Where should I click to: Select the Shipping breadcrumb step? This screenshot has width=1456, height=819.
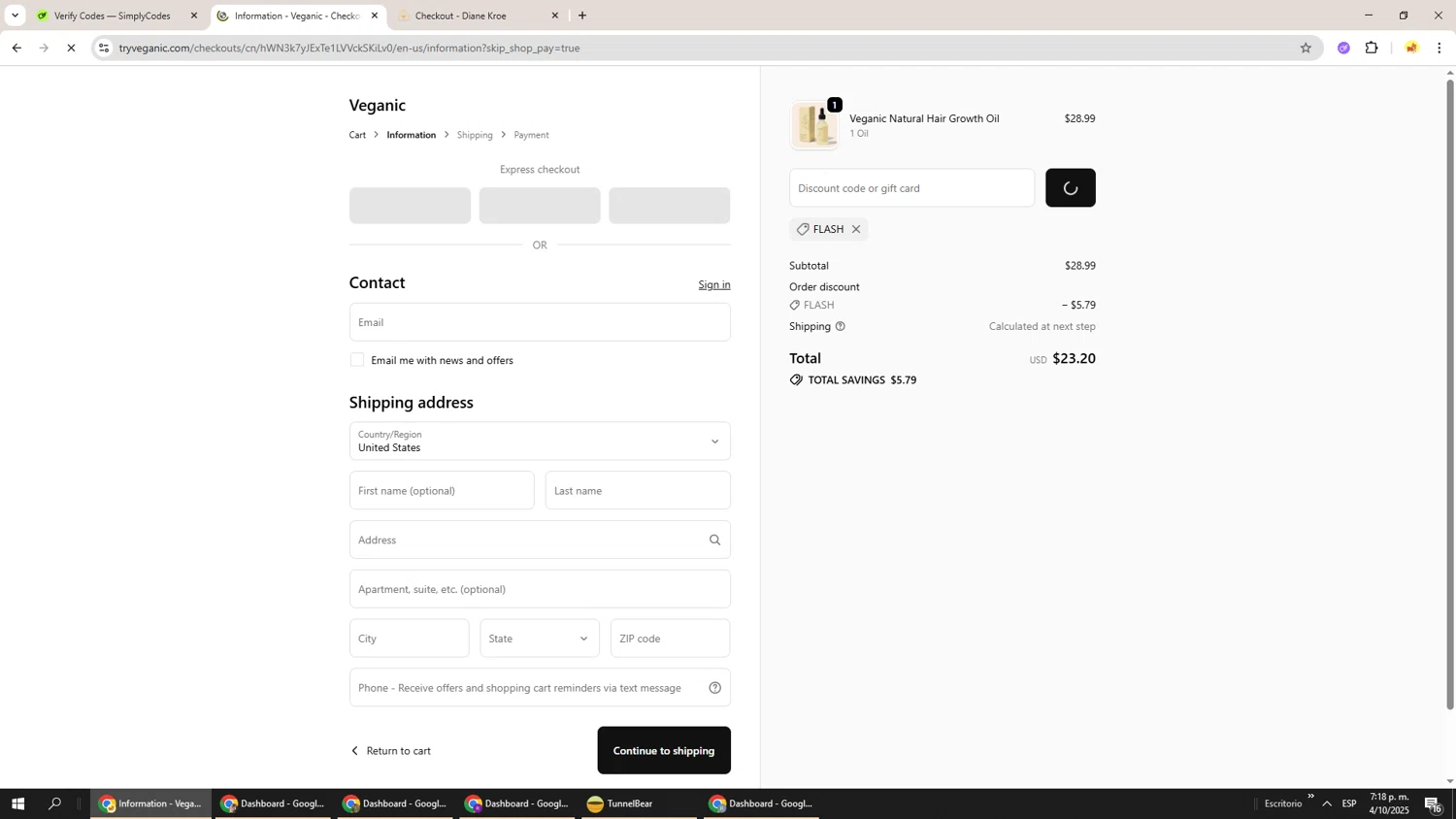(475, 135)
